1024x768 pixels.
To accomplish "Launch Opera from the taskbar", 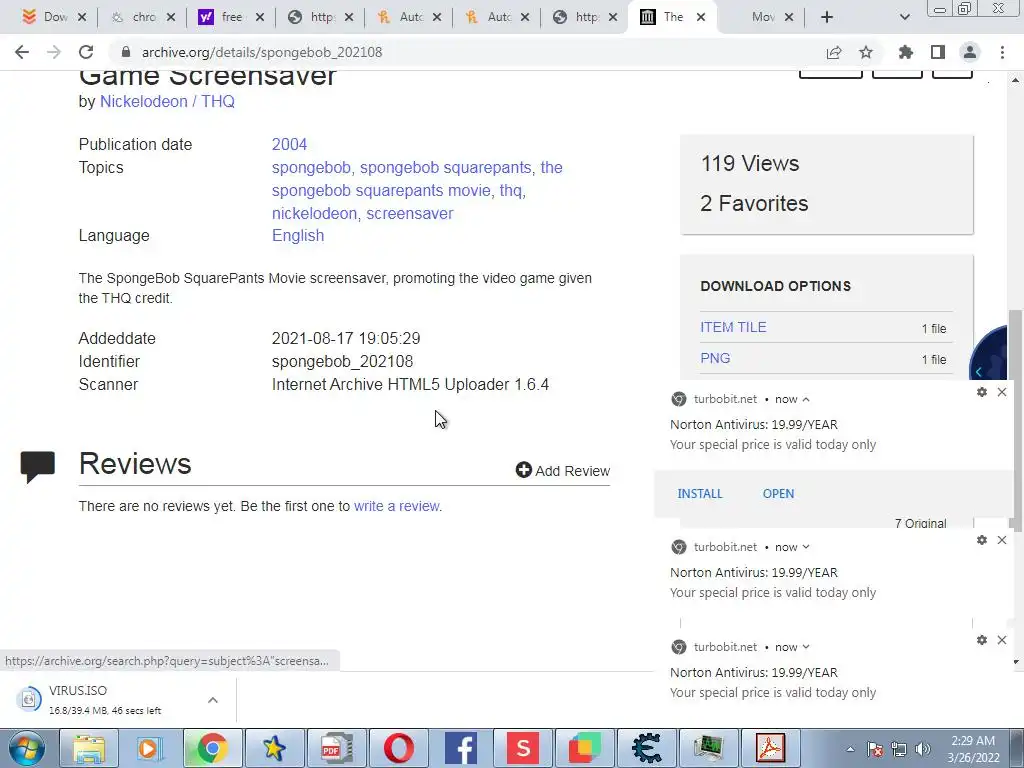I will click(x=398, y=748).
